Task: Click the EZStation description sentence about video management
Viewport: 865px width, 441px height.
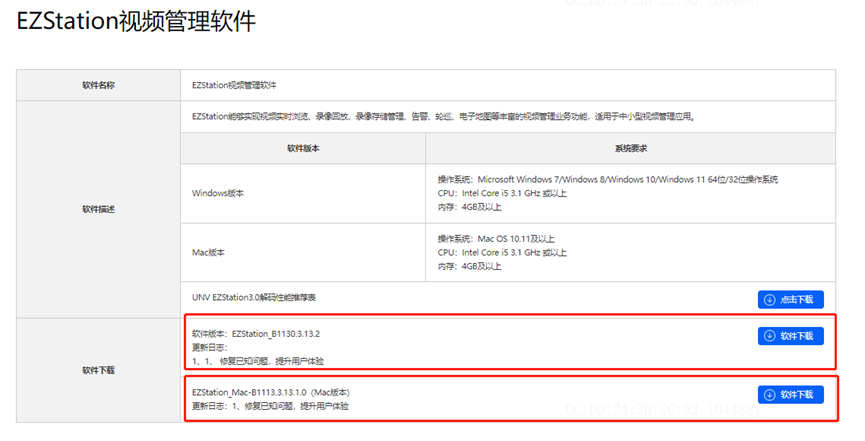Action: 443,116
